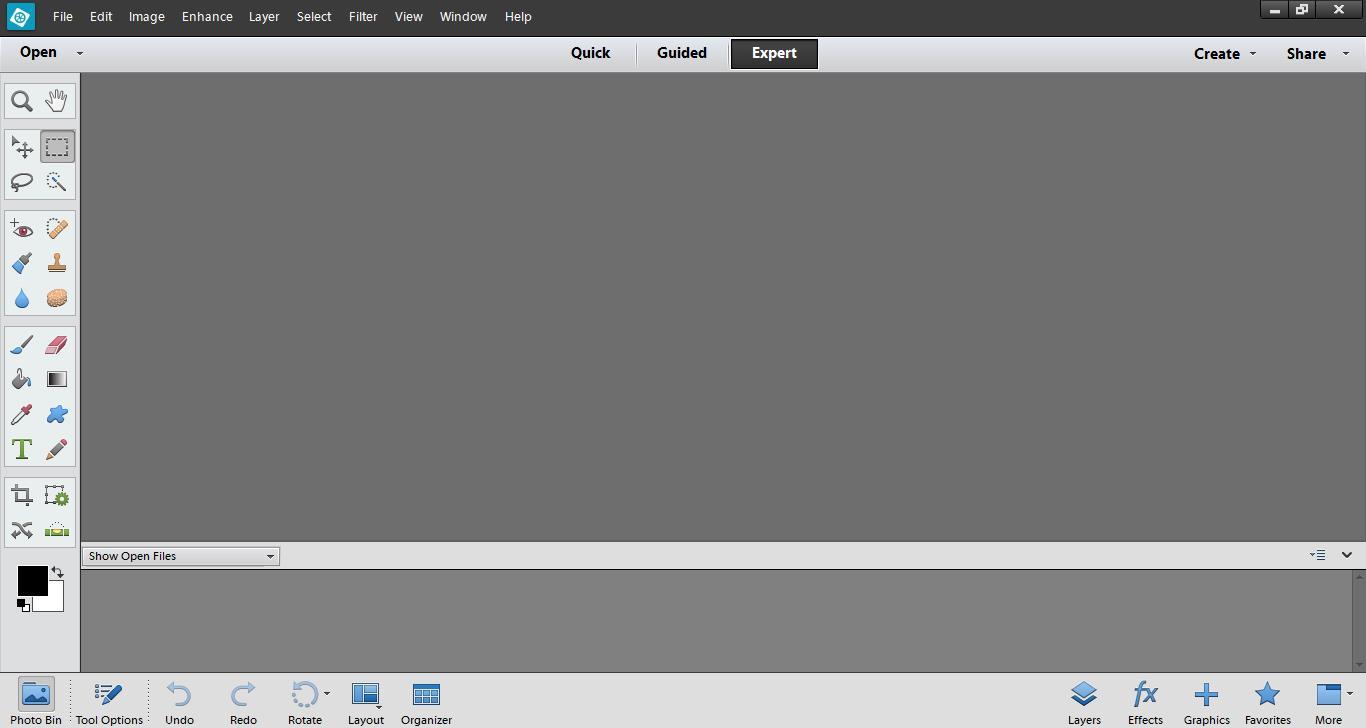The image size is (1366, 728).
Task: Open the Effects panel
Action: tap(1144, 700)
